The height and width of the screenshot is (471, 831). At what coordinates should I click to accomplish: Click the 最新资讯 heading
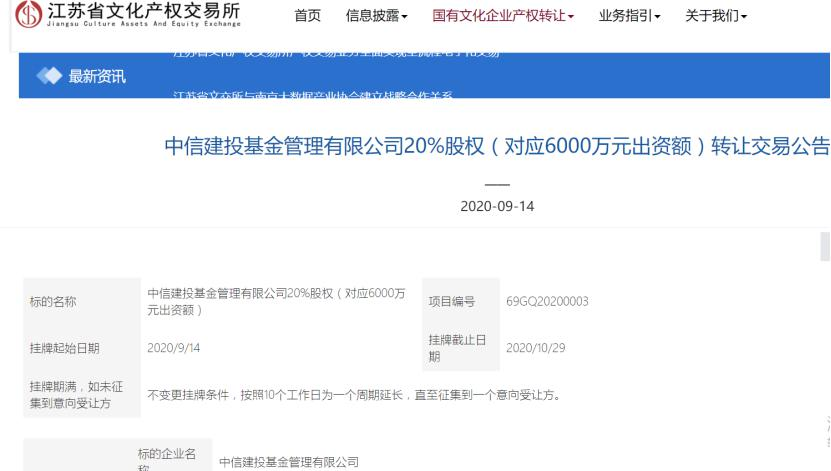pos(97,76)
